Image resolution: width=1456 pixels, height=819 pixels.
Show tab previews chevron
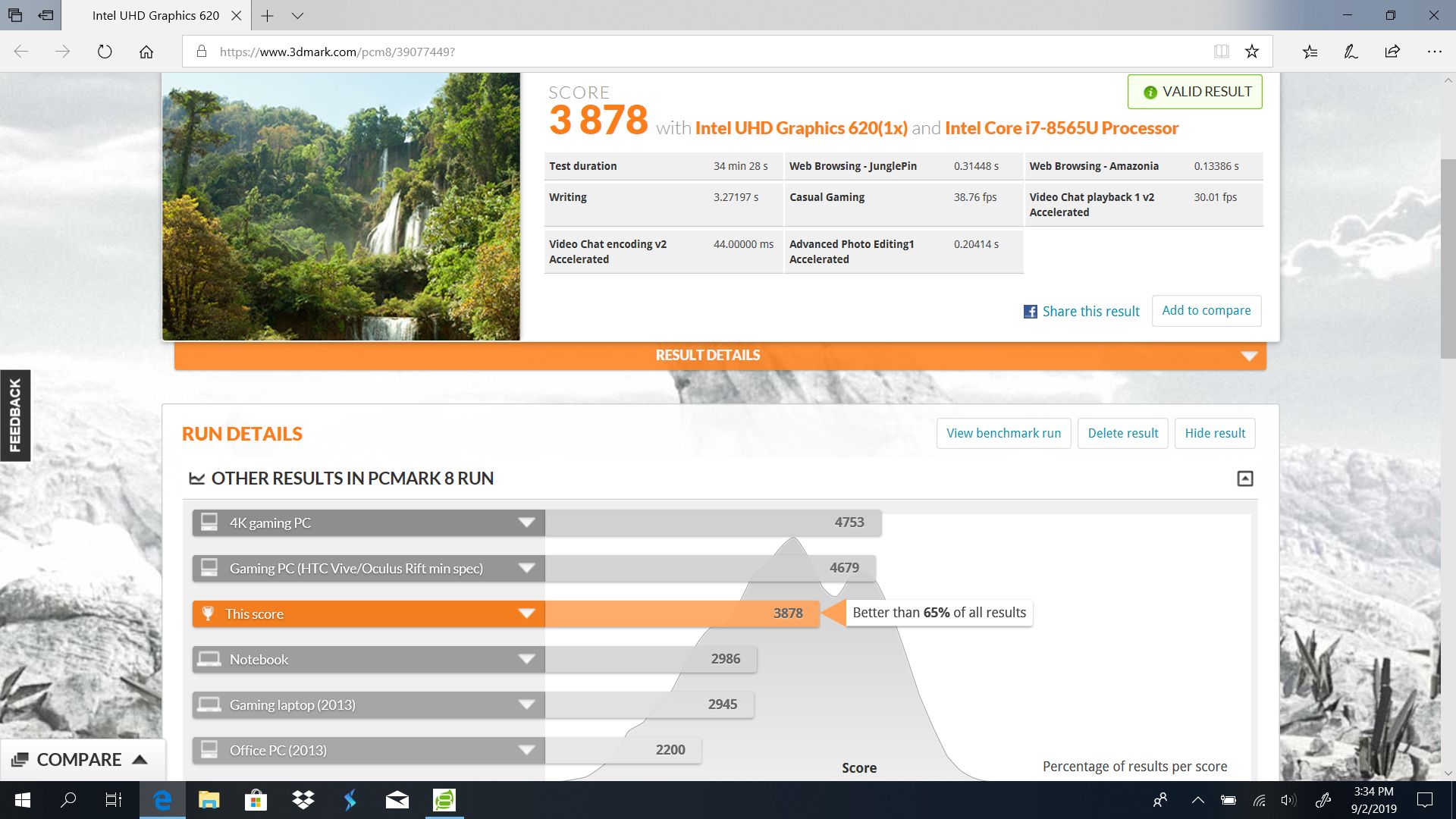297,15
